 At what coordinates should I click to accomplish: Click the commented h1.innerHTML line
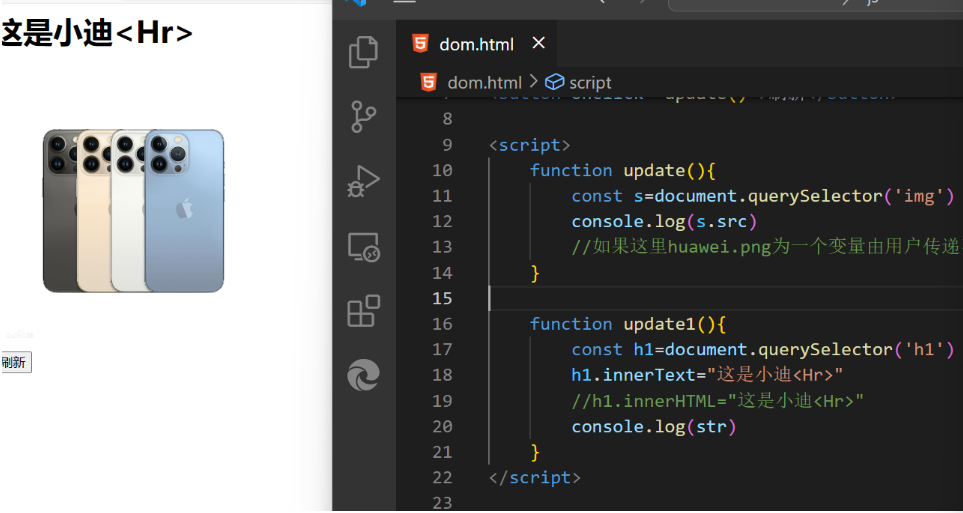718,401
